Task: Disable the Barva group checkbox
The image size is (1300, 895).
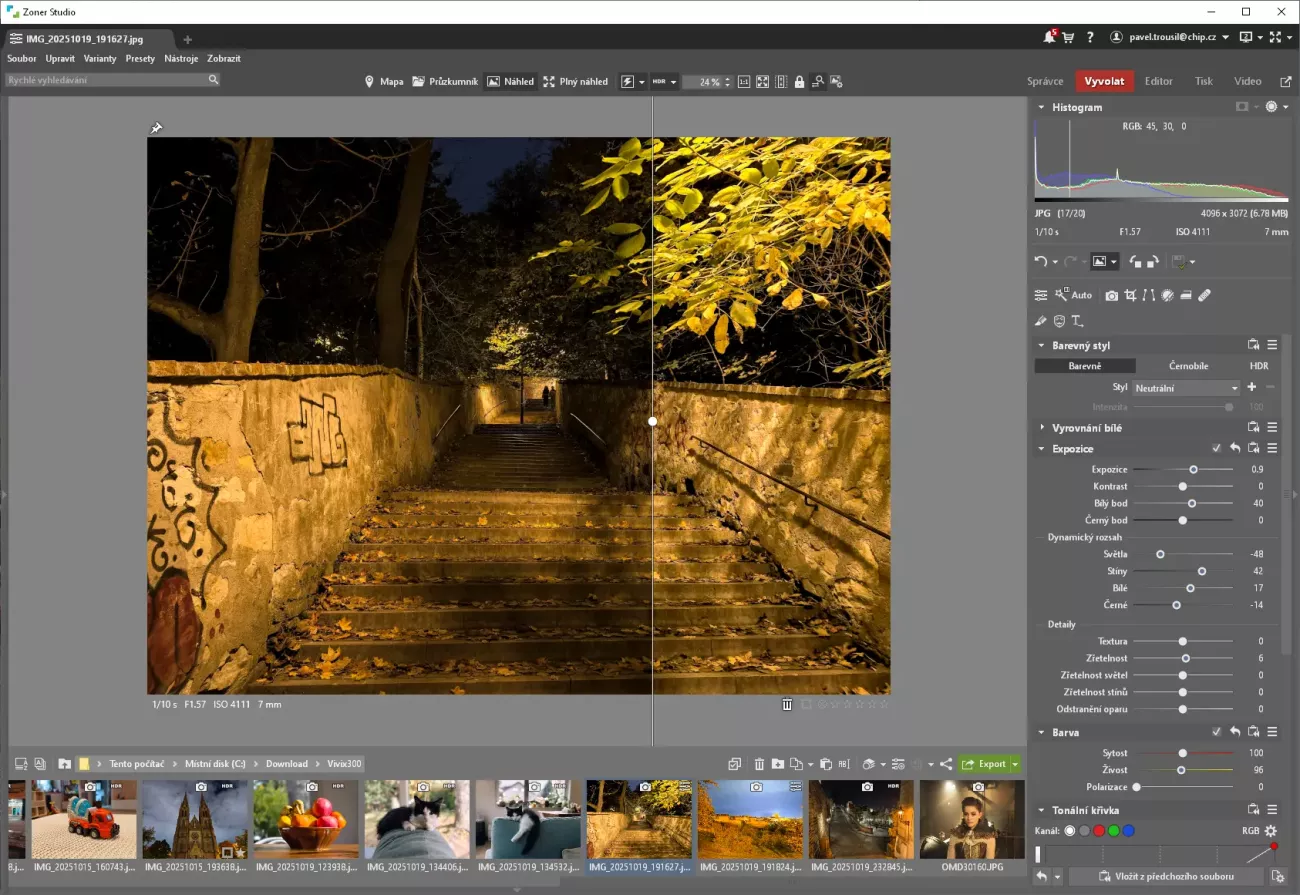Action: [x=1216, y=733]
